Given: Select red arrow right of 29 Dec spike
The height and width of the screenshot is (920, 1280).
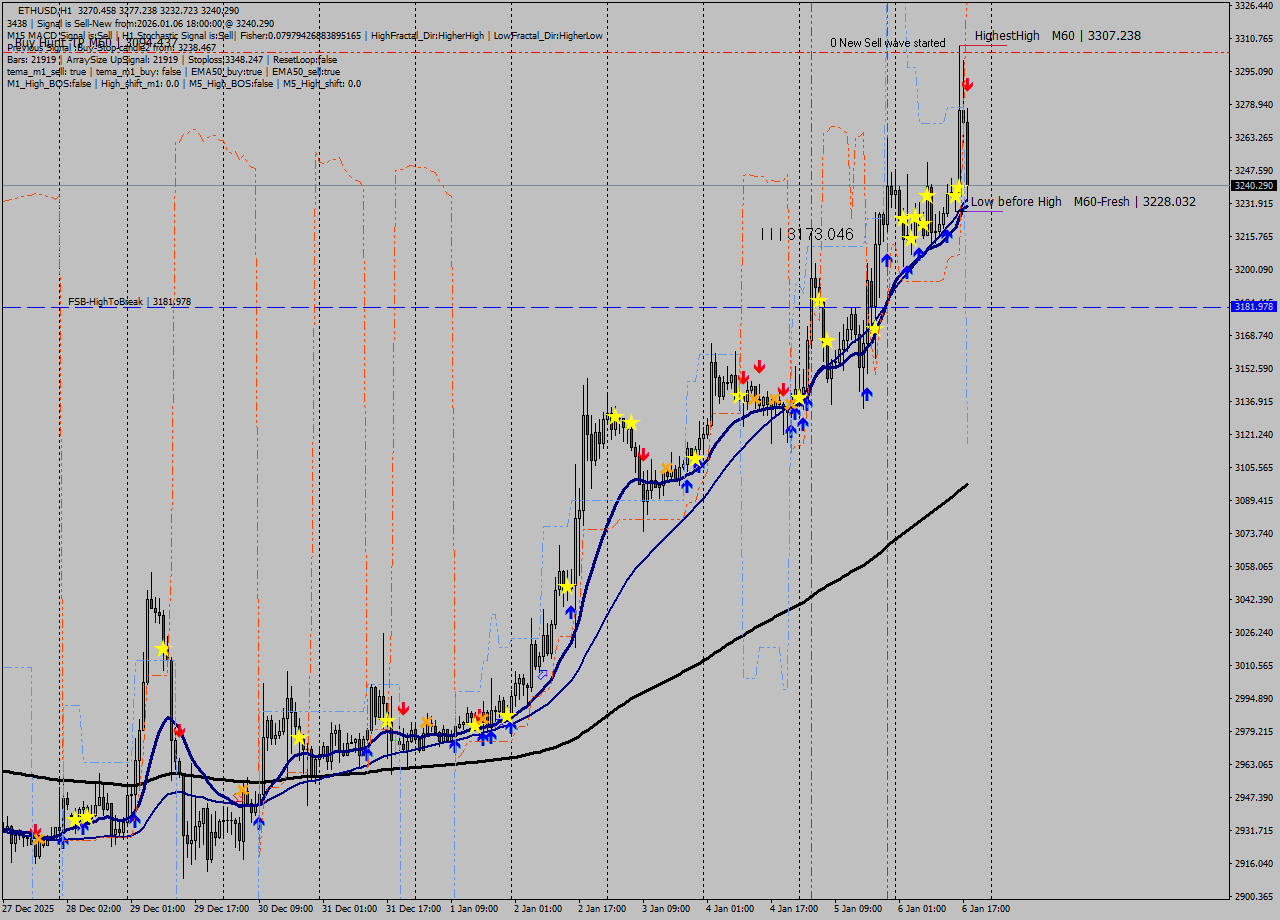Looking at the screenshot, I should [x=179, y=732].
